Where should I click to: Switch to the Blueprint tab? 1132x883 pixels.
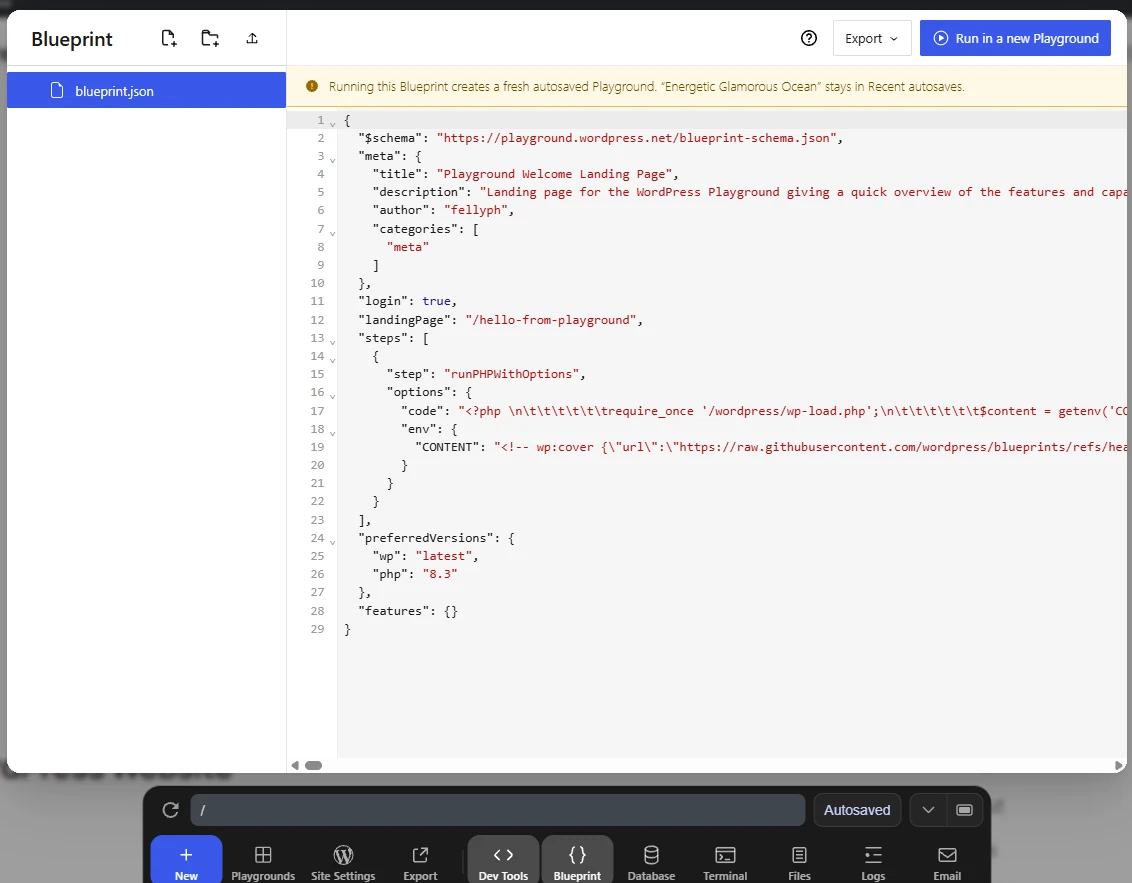(x=577, y=860)
